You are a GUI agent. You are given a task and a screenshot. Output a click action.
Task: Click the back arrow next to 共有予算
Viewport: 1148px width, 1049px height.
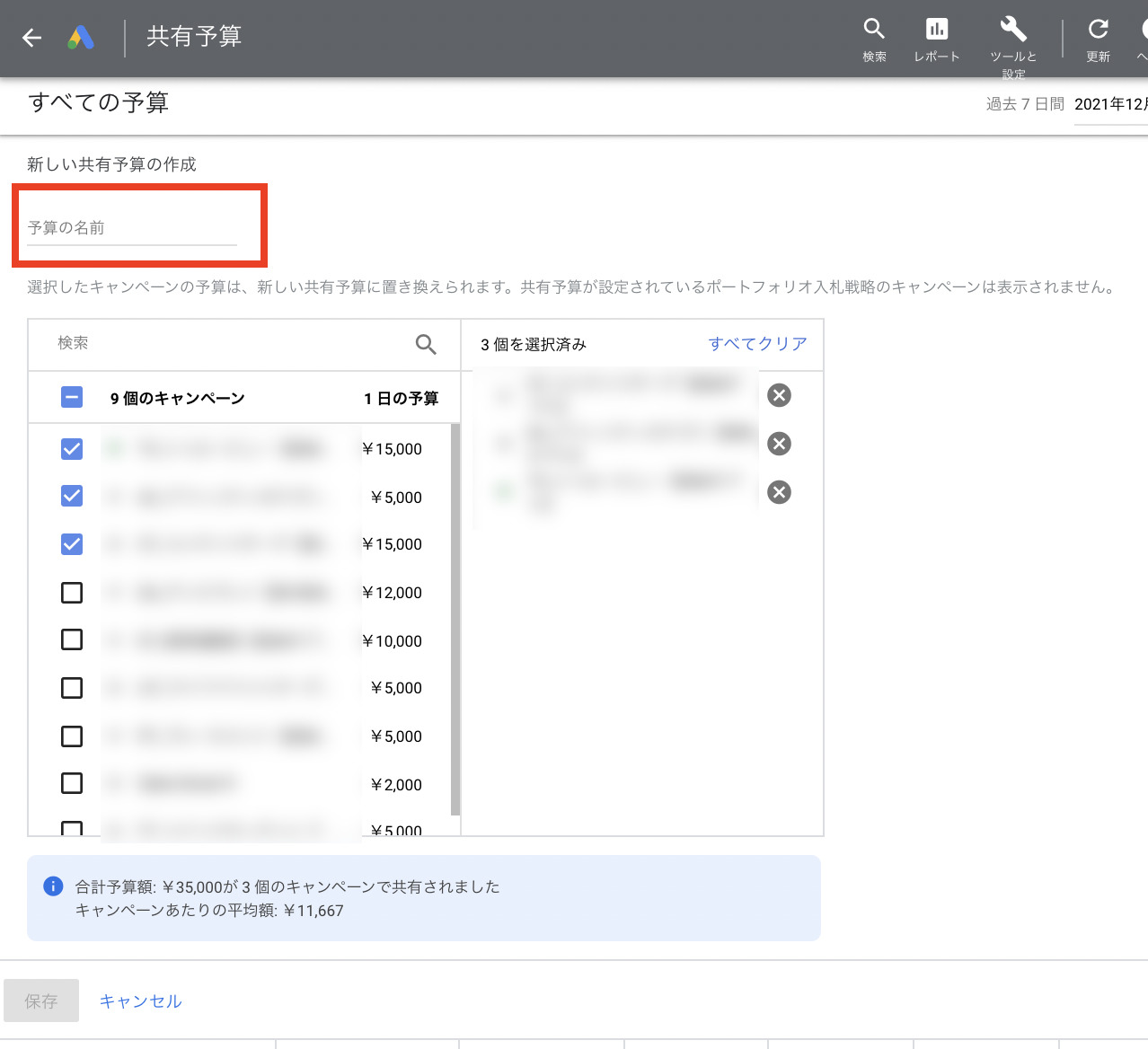(31, 38)
